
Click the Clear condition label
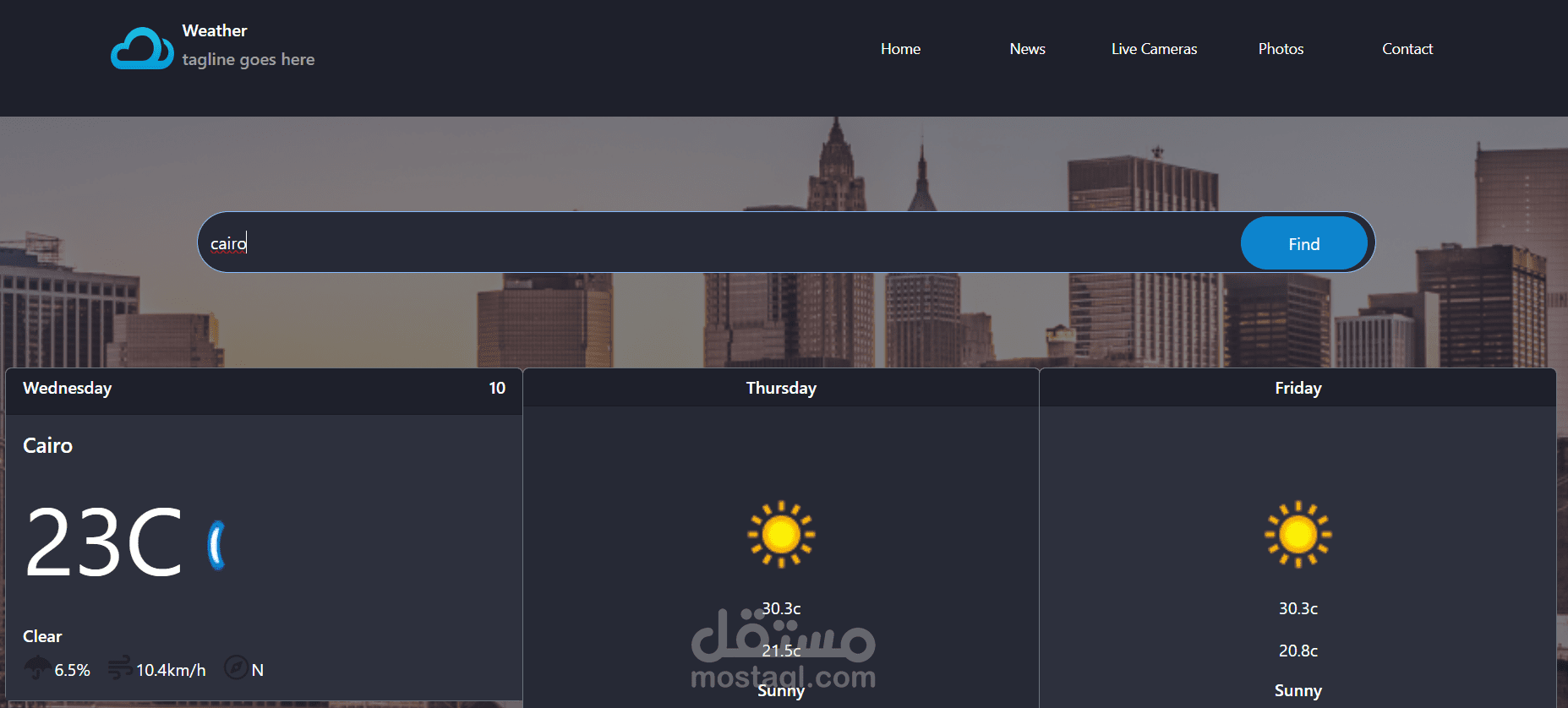42,636
